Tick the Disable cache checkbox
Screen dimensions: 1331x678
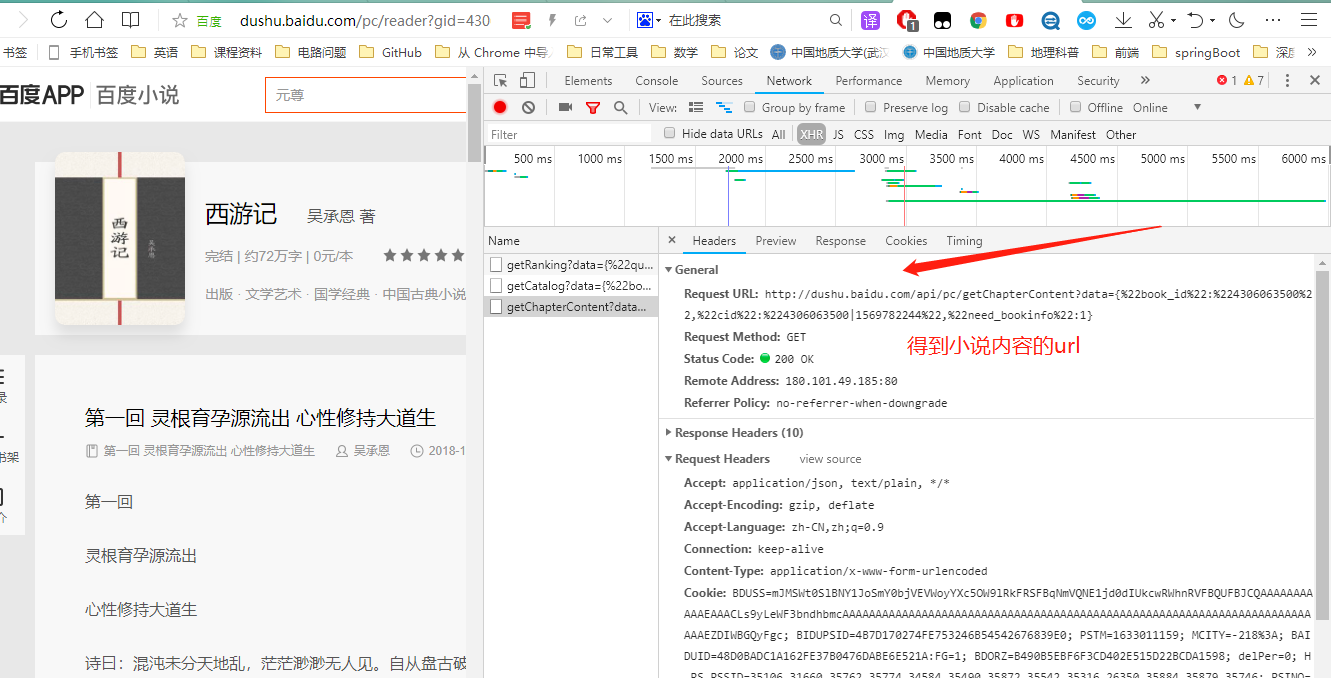click(x=965, y=107)
